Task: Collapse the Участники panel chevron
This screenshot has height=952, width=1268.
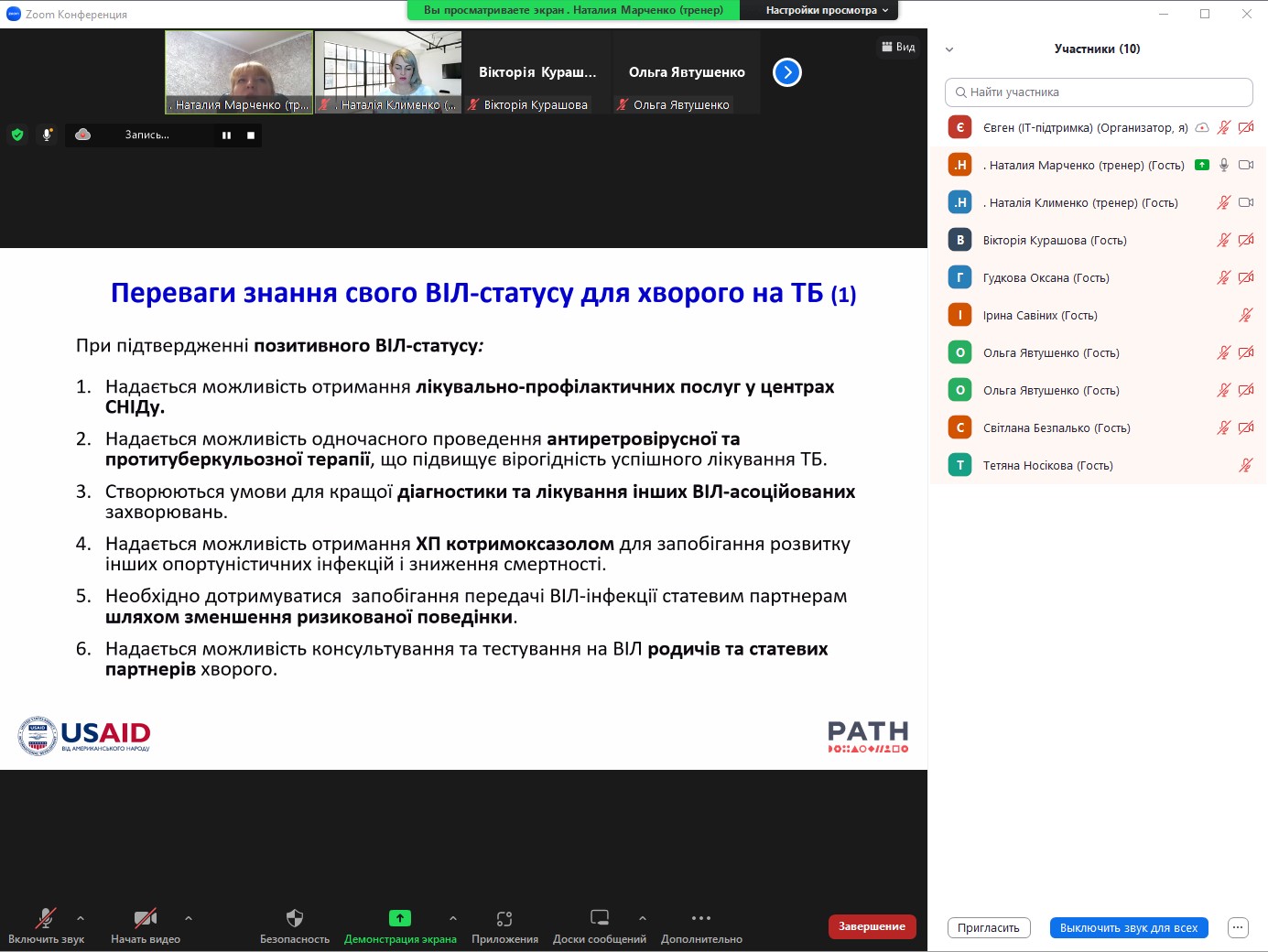Action: coord(949,49)
